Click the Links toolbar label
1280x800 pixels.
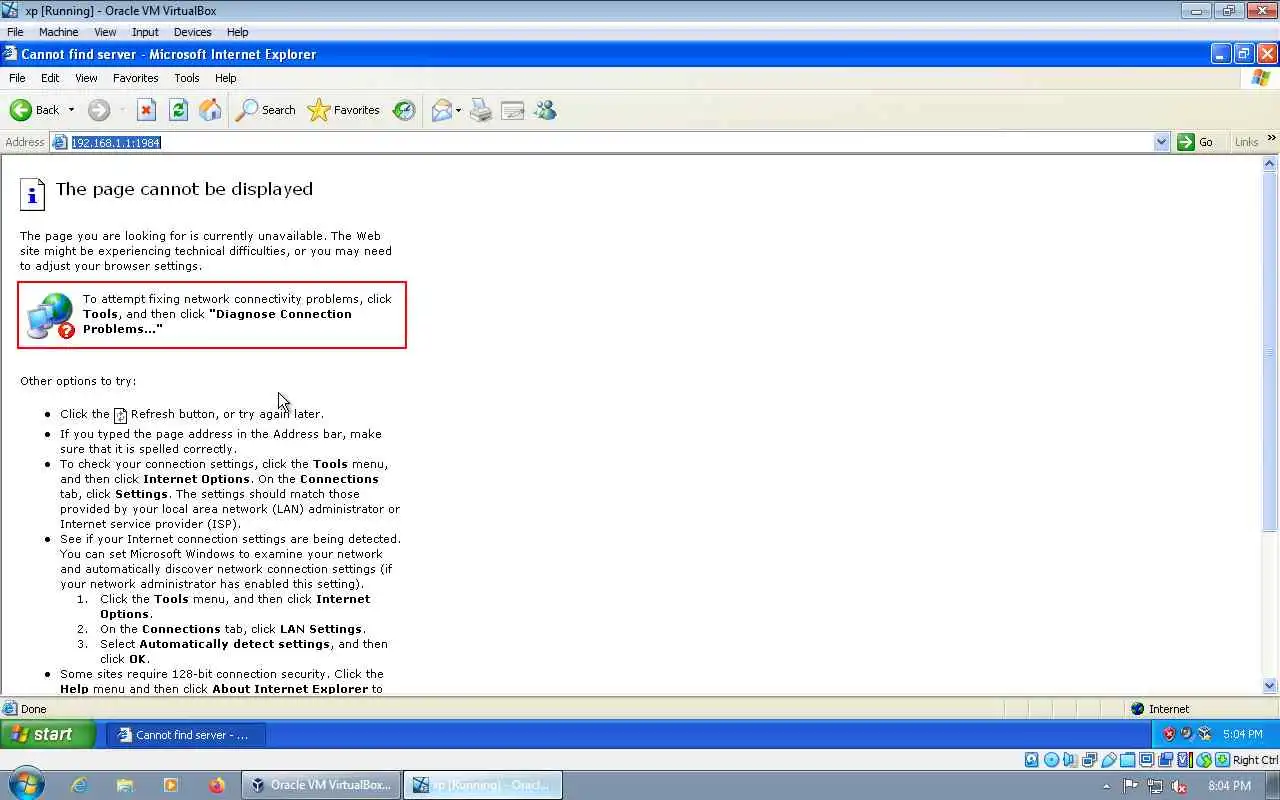pos(1246,142)
